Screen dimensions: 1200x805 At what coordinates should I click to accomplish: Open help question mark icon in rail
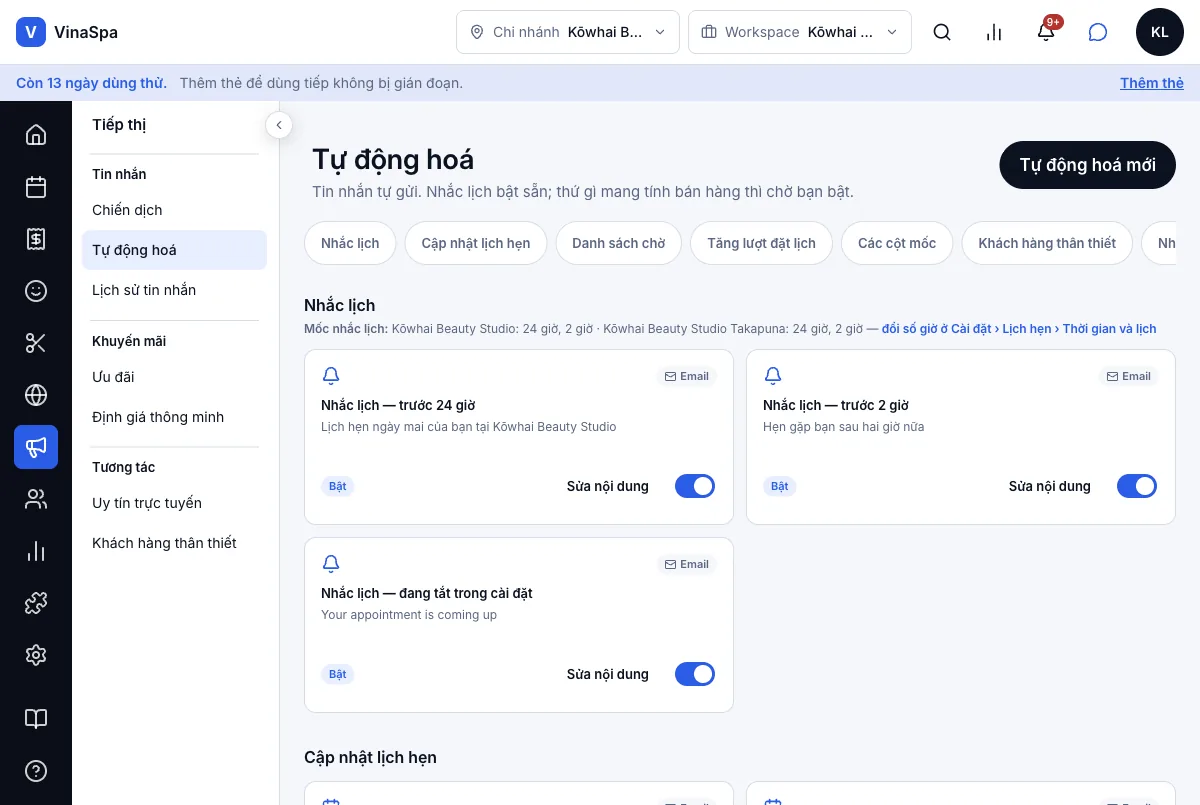36,771
